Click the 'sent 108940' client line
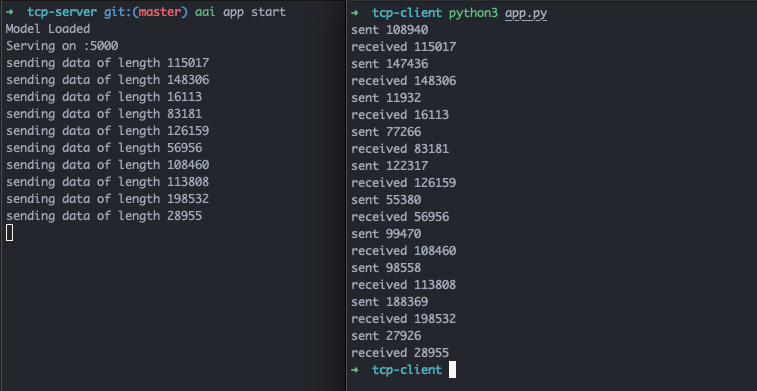The height and width of the screenshot is (391, 757). tap(390, 30)
